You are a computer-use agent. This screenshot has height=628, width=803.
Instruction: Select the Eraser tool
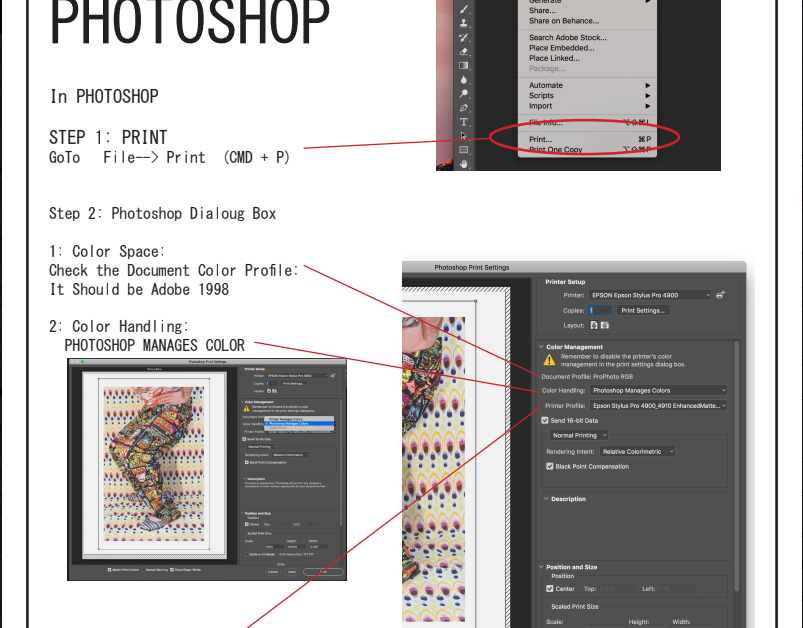pos(464,51)
